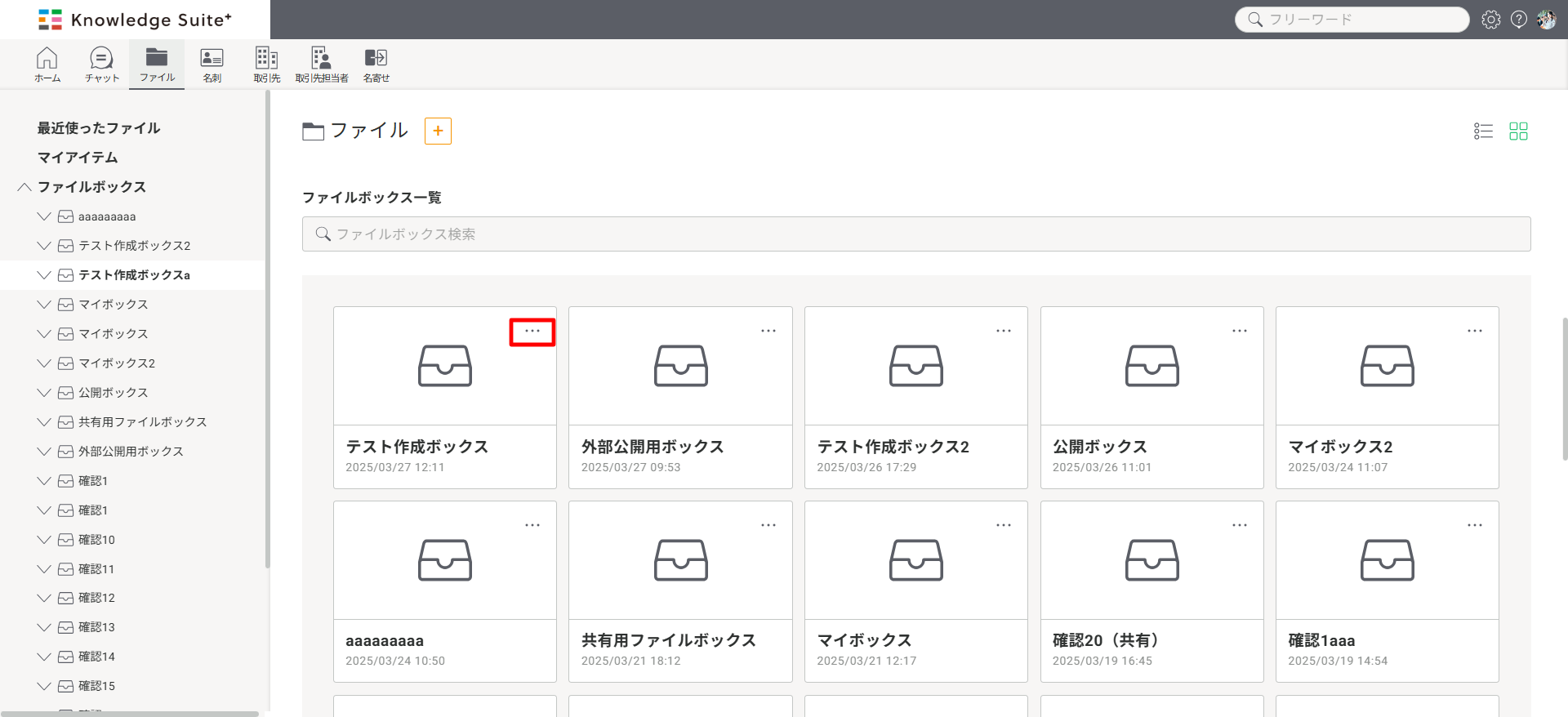The width and height of the screenshot is (1568, 717).
Task: Open menu of 確認1aaa card
Action: click(x=1475, y=525)
